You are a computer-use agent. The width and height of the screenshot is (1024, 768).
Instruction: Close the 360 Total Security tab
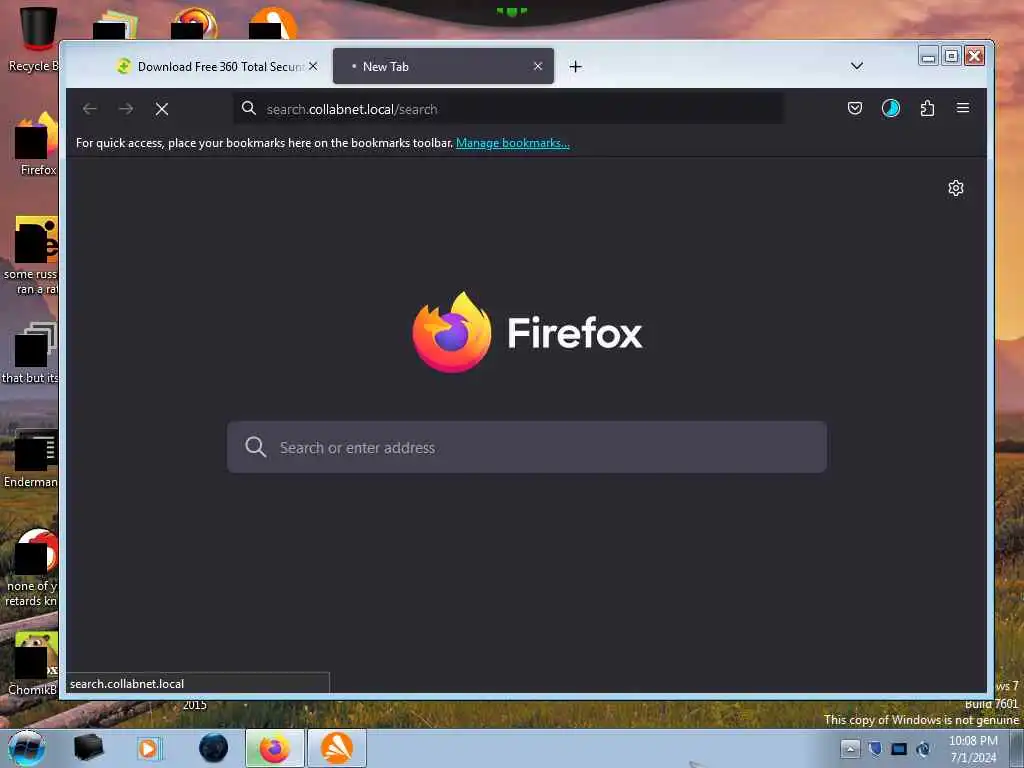coord(313,66)
